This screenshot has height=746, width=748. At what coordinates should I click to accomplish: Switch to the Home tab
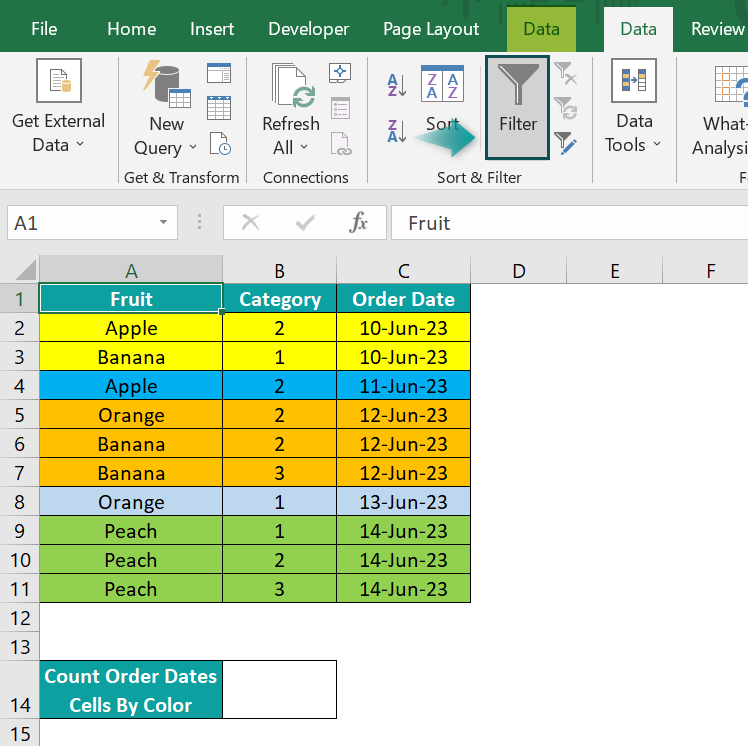click(x=132, y=29)
